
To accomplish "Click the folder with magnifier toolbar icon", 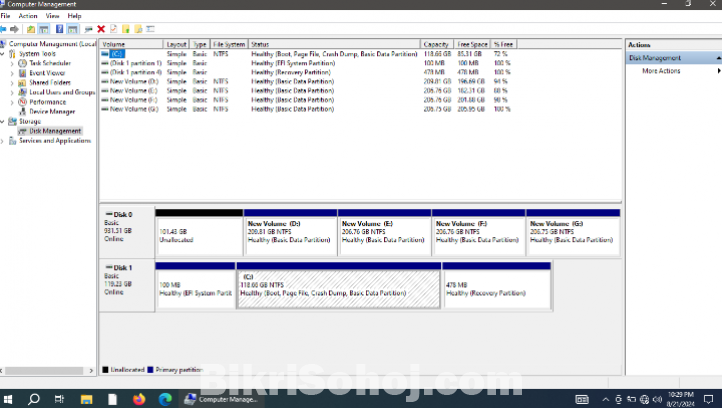I will 138,29.
